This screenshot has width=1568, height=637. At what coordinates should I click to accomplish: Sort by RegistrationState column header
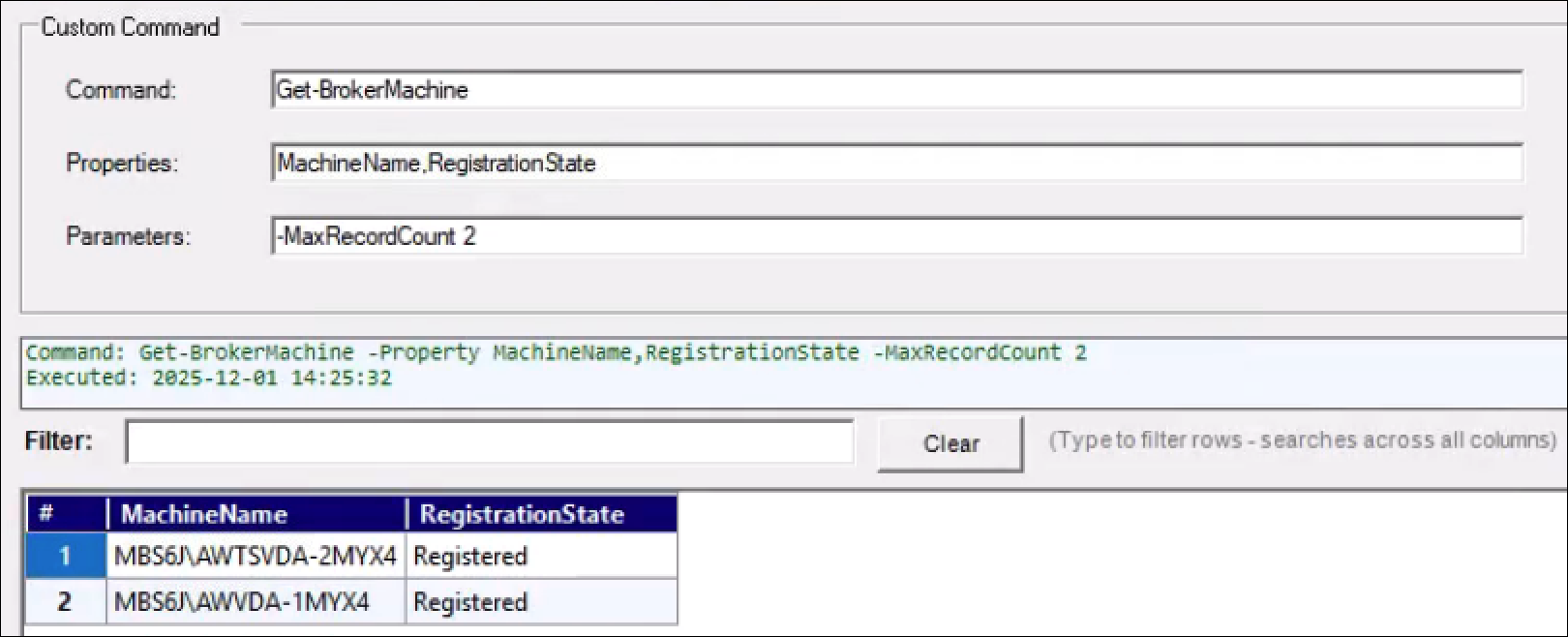click(x=541, y=514)
